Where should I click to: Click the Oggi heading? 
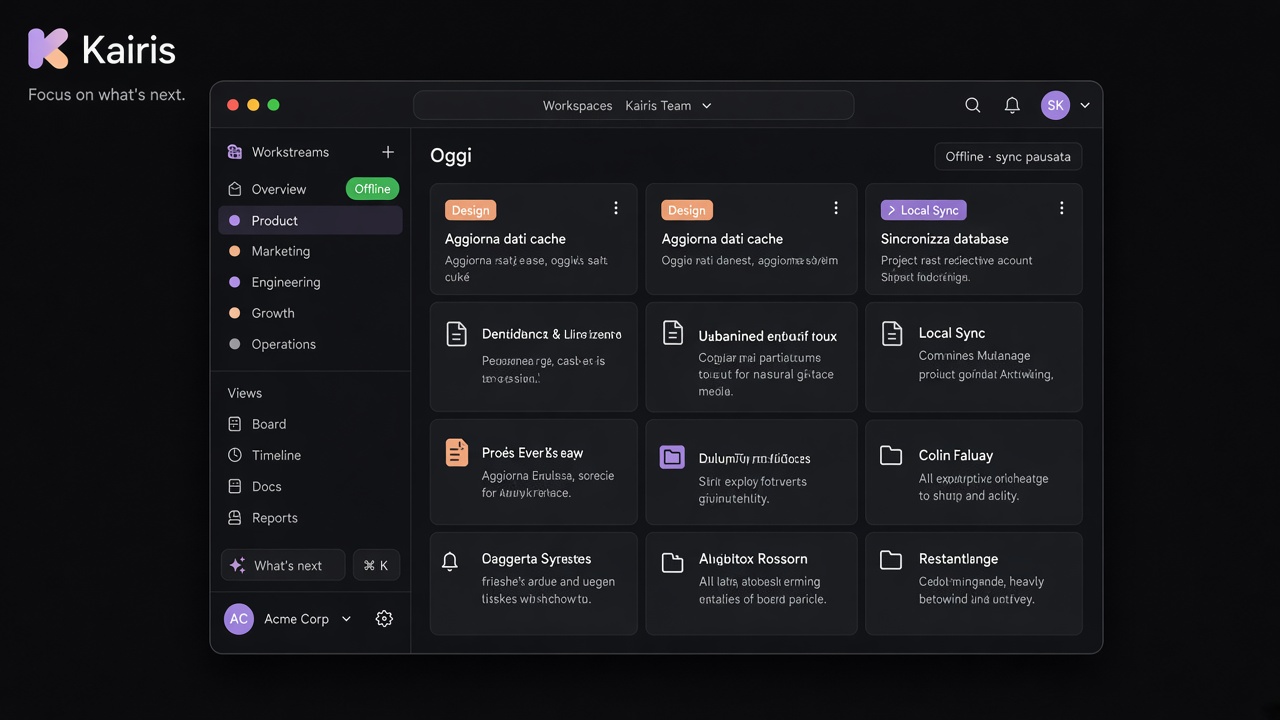point(451,156)
